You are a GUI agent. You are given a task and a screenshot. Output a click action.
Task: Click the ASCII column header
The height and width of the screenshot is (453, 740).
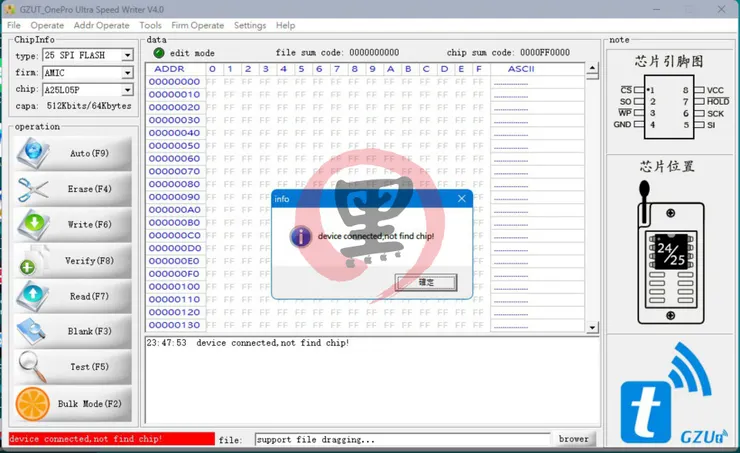521,69
